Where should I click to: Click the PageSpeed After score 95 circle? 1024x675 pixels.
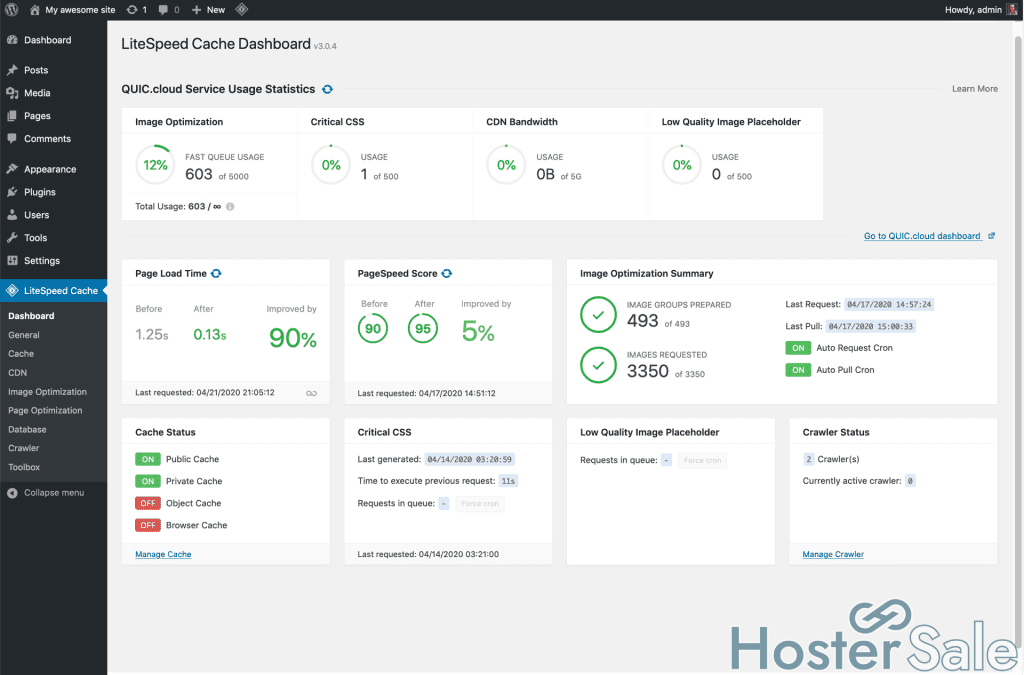(423, 328)
